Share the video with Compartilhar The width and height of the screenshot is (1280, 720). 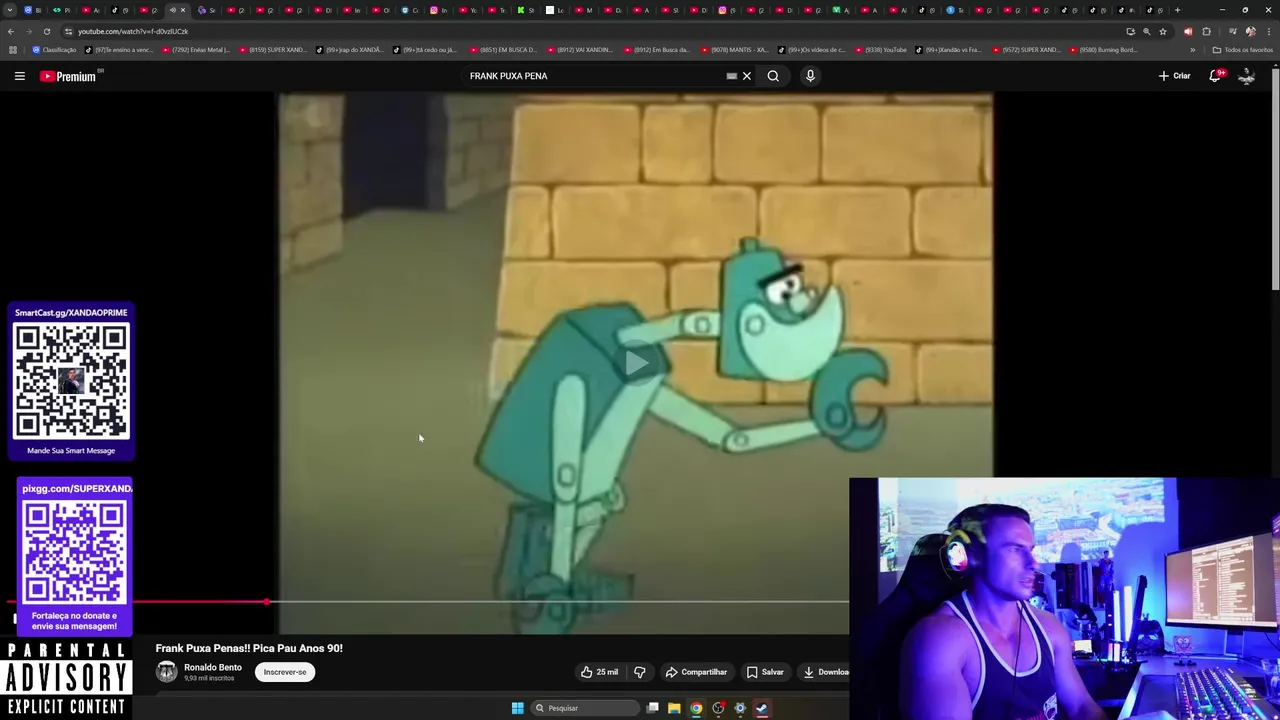696,672
